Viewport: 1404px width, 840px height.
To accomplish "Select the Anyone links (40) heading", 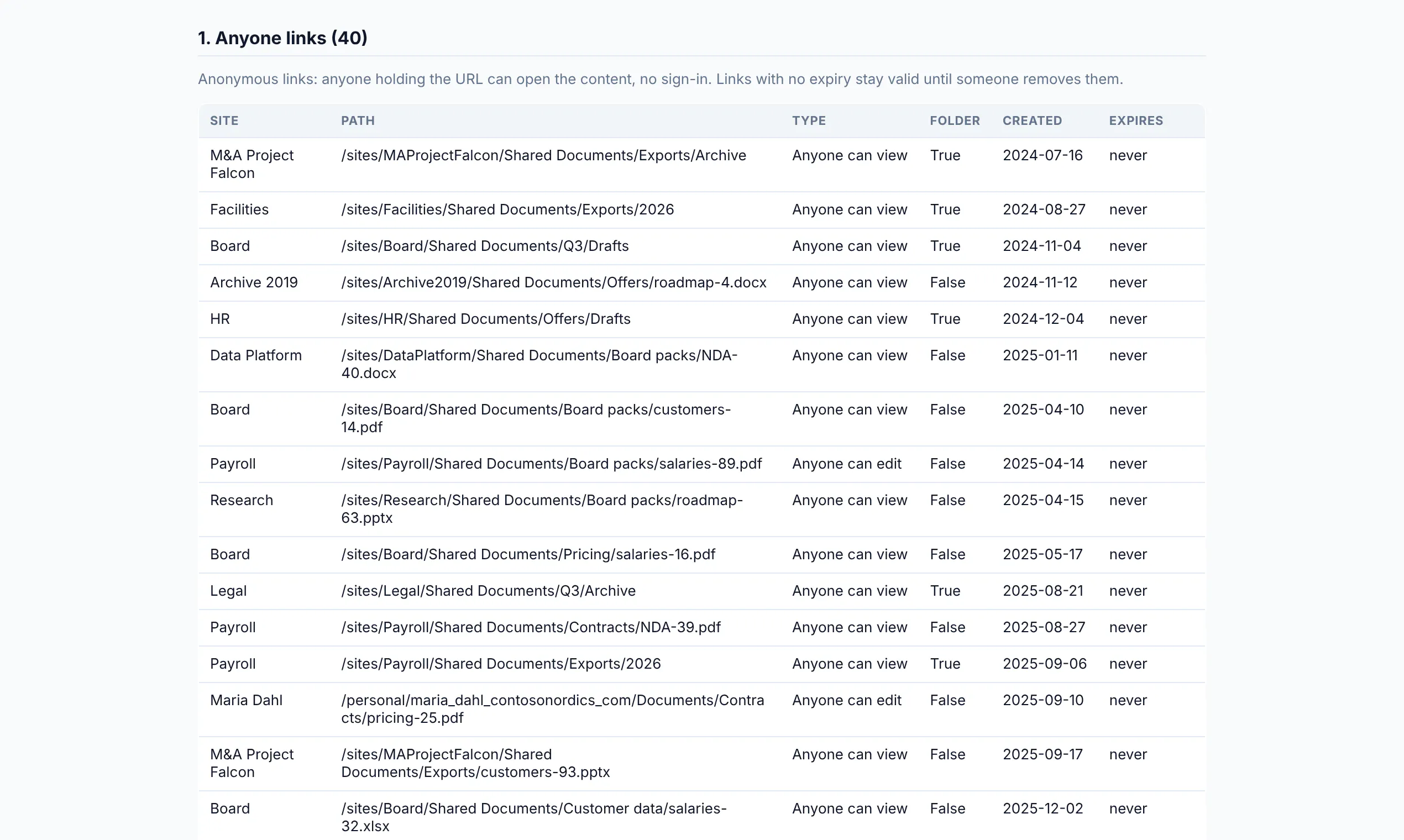I will pos(282,38).
